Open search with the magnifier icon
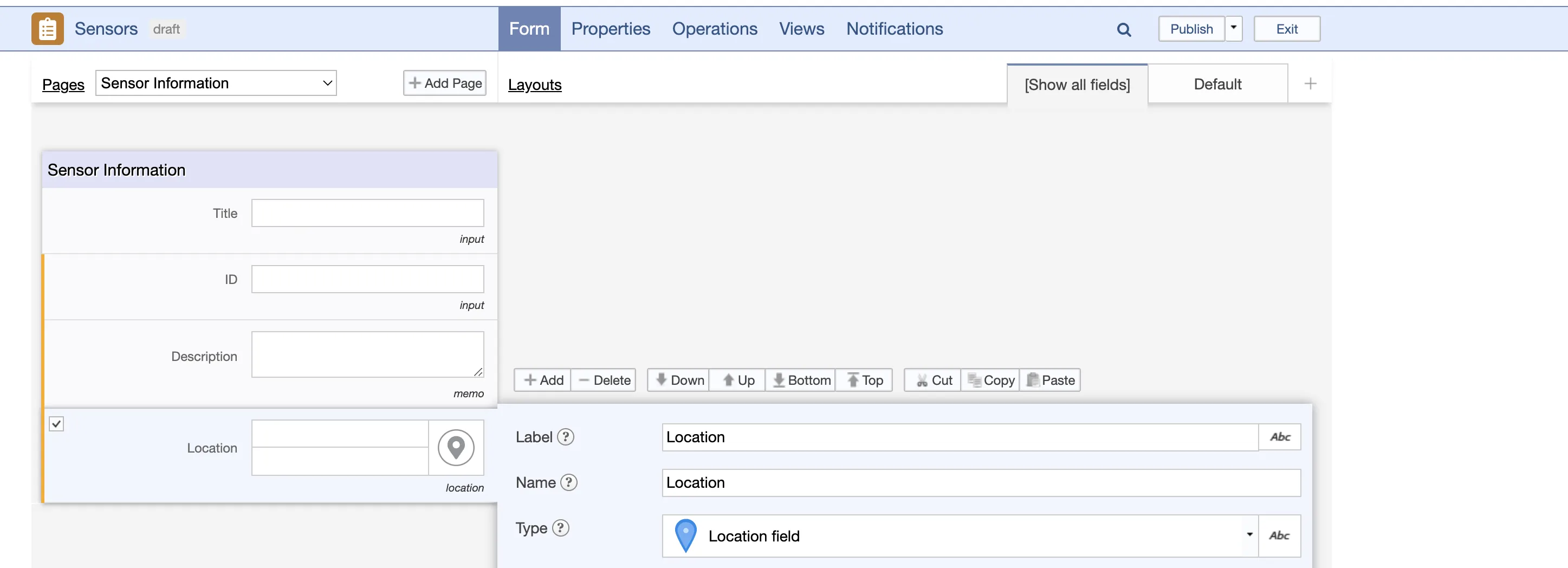The width and height of the screenshot is (1568, 568). pyautogui.click(x=1124, y=29)
